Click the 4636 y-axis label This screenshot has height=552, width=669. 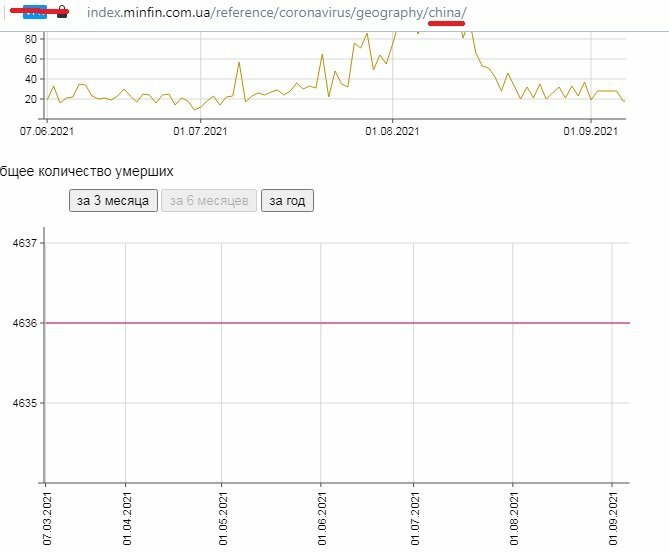[x=25, y=323]
